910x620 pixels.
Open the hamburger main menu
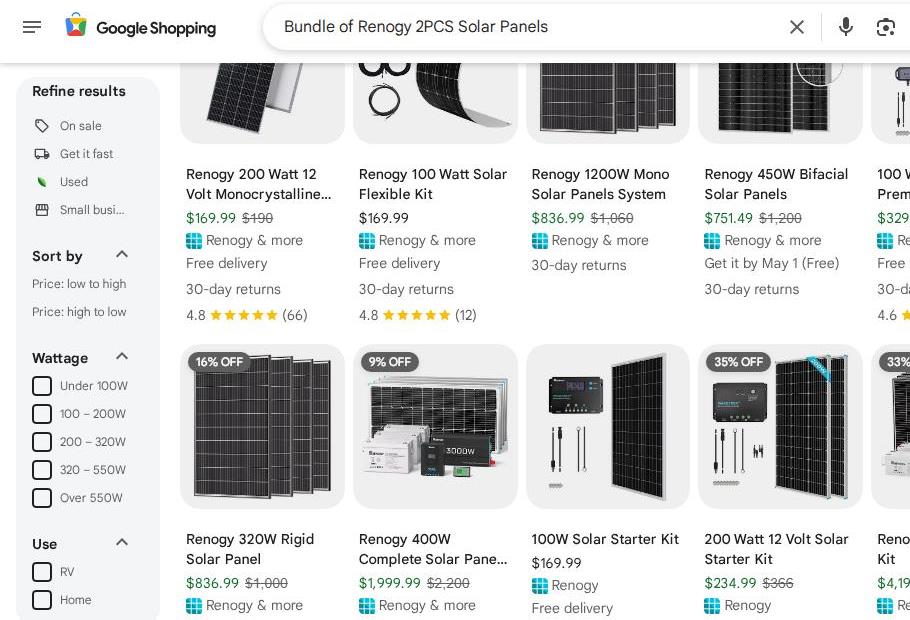coord(32,27)
